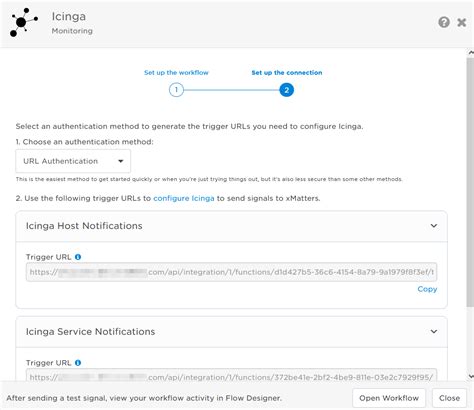Show info for Host Notifications Trigger URL
Image resolution: width=474 pixels, height=410 pixels.
pos(78,257)
